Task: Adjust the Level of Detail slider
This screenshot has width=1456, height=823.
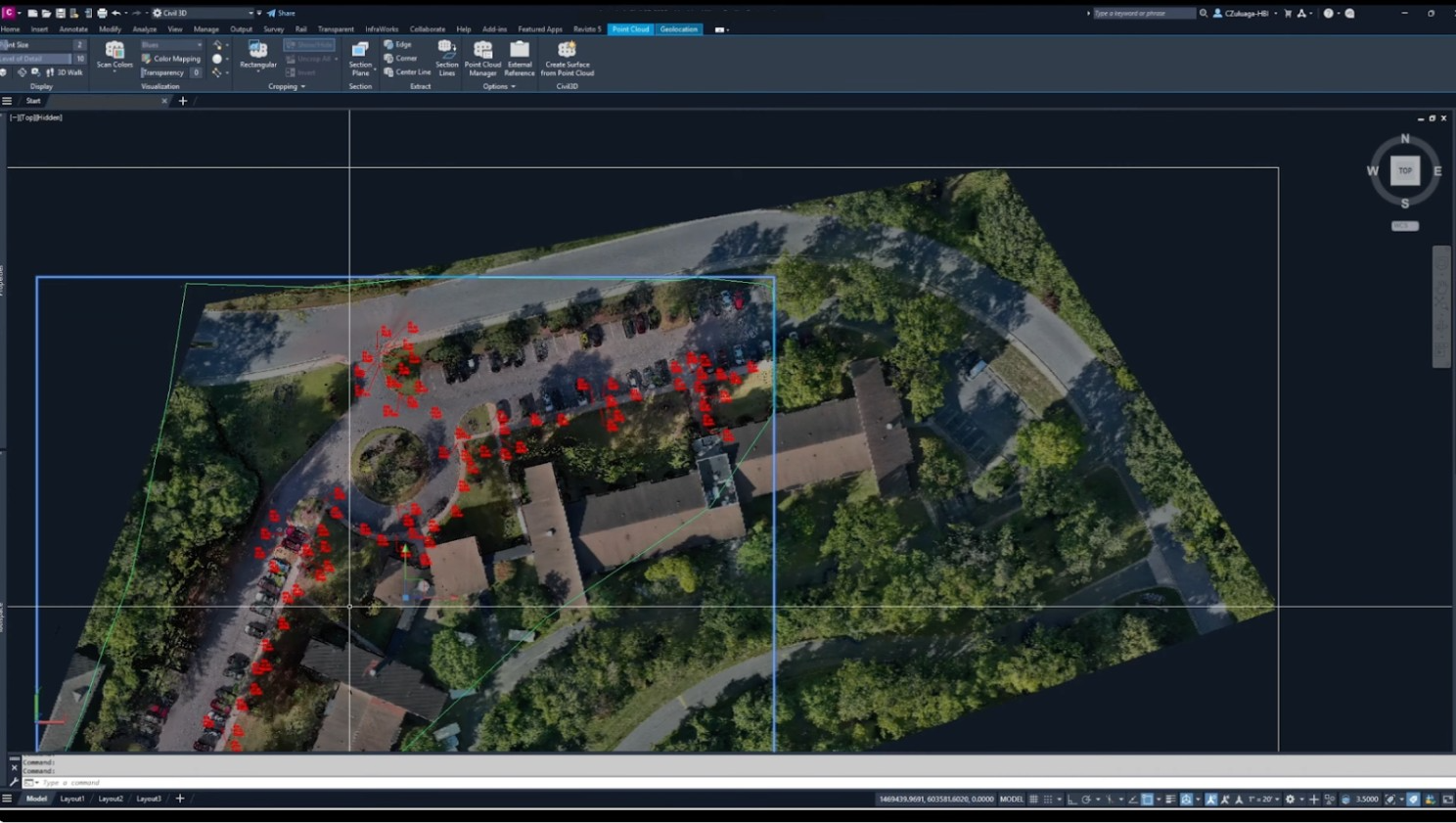Action: point(39,59)
